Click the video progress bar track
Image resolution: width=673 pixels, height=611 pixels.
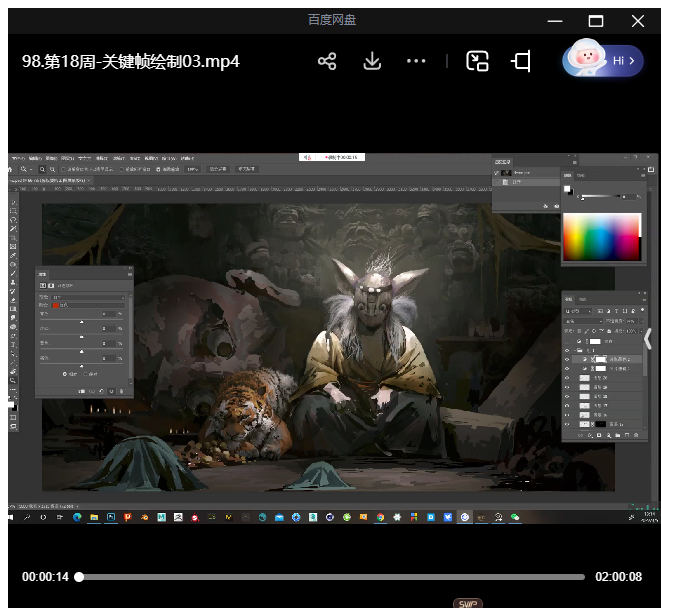tap(331, 577)
